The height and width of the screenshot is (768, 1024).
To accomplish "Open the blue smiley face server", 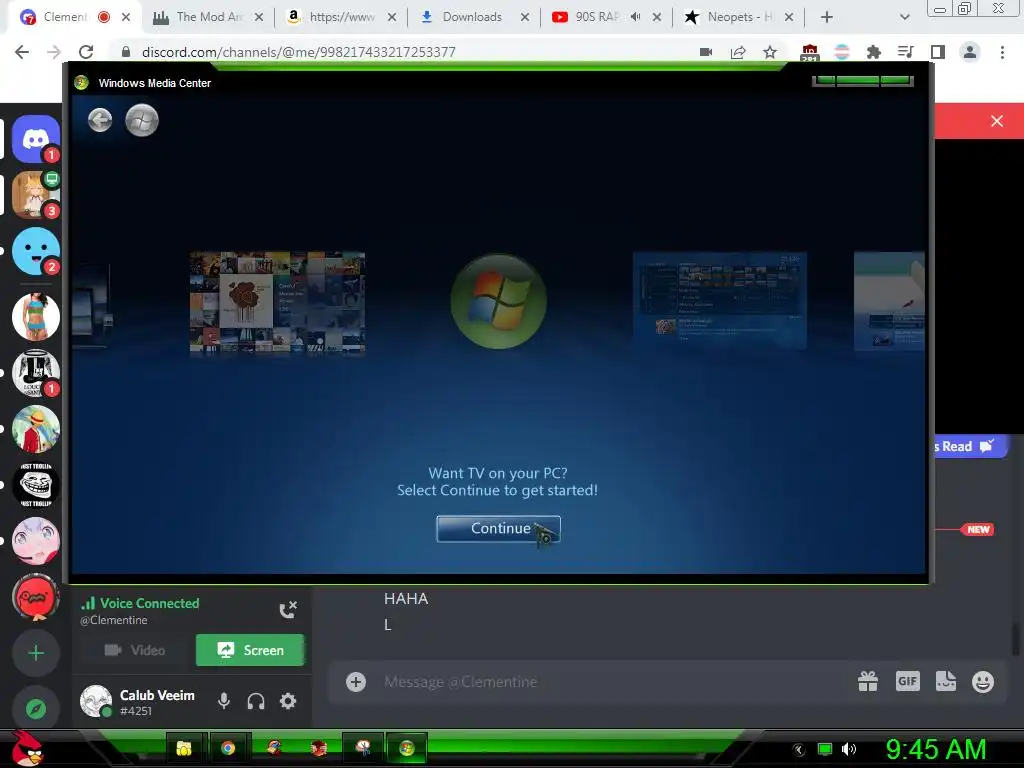I will [35, 251].
